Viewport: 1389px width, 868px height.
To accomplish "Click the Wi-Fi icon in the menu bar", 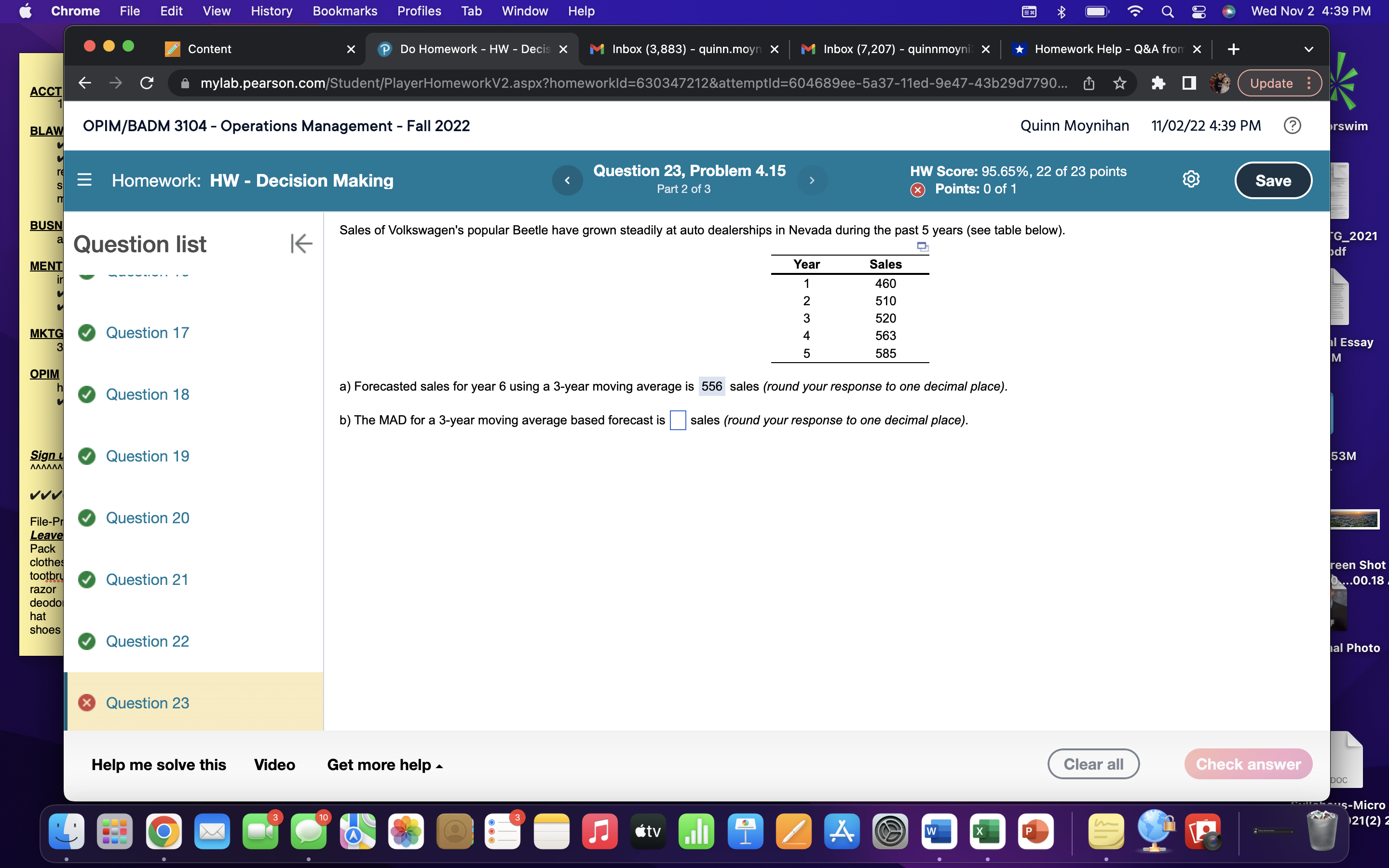I will [x=1135, y=11].
